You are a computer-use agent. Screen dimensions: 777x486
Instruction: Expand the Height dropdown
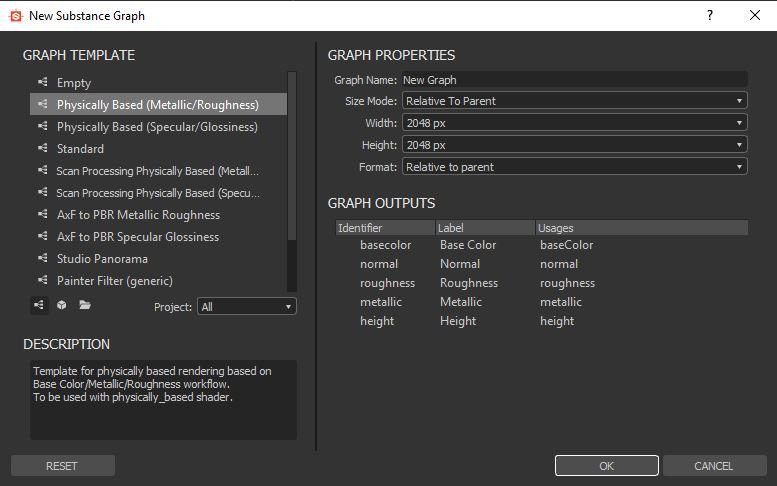click(574, 145)
